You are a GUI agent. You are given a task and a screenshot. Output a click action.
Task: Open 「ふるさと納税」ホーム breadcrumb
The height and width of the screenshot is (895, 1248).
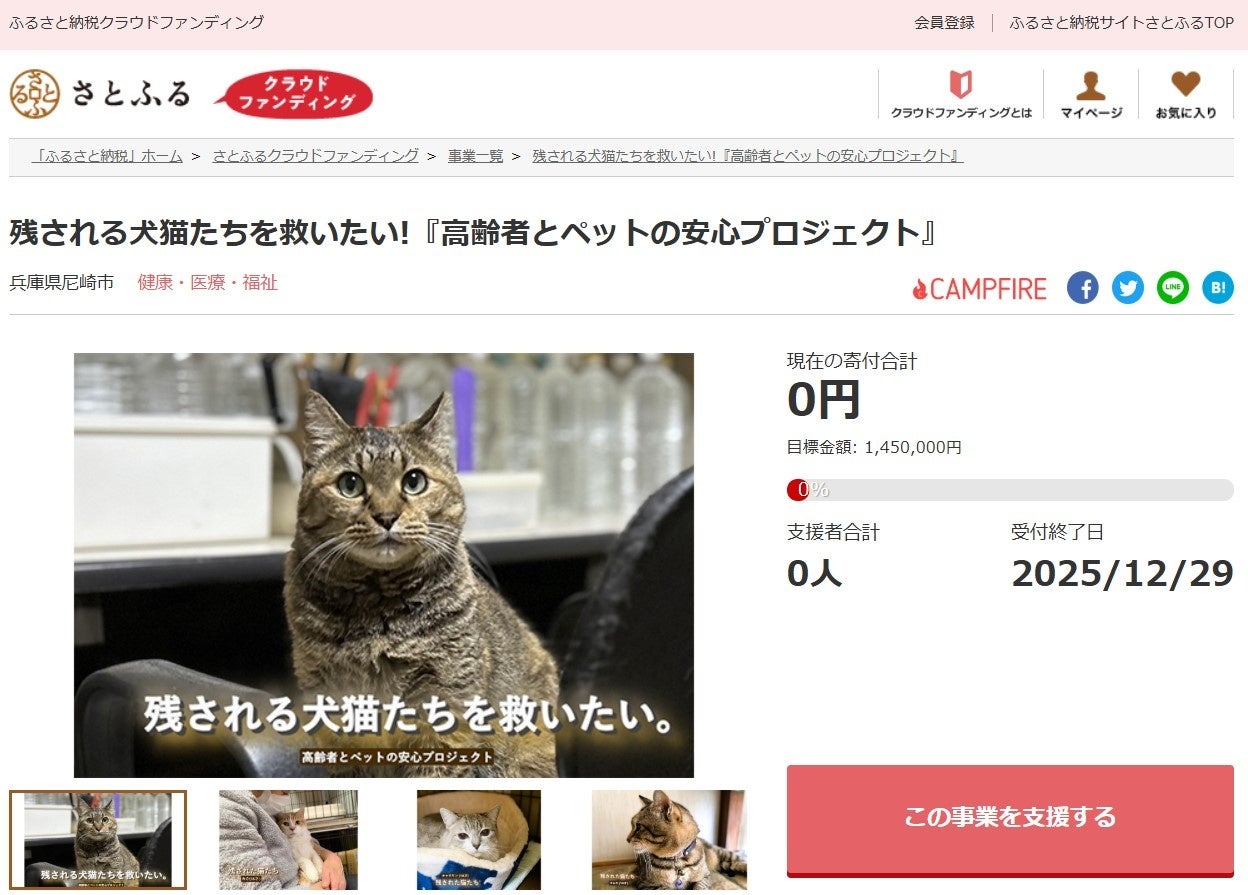[x=107, y=156]
